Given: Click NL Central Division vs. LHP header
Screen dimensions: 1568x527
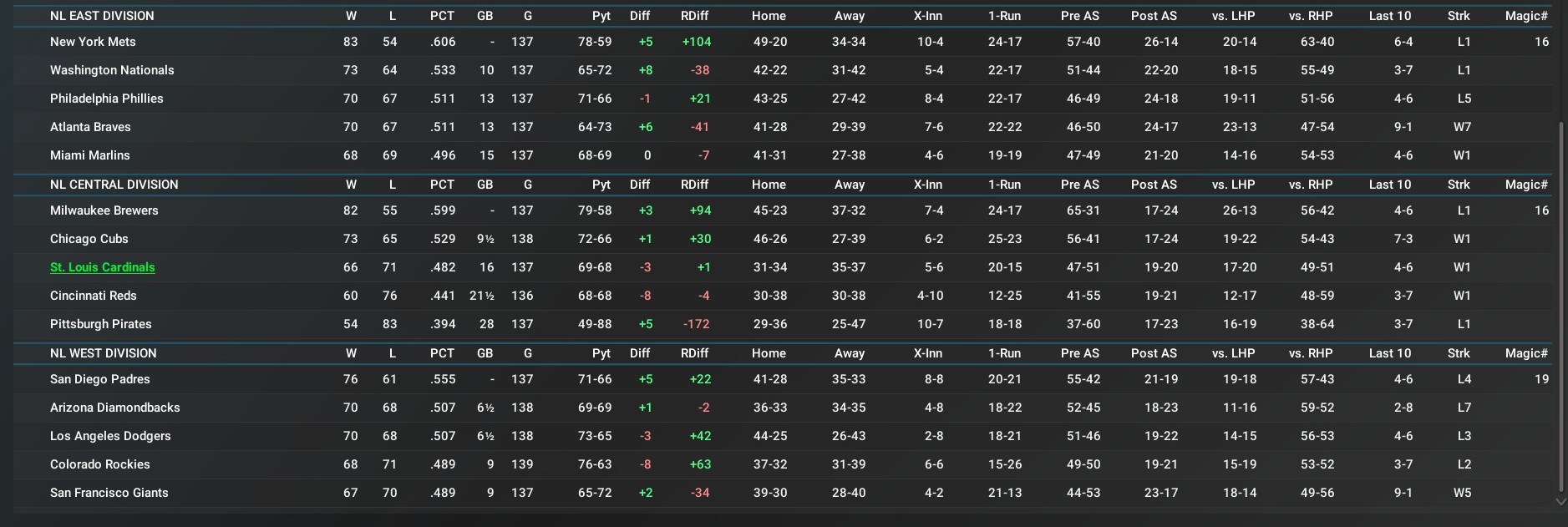Looking at the screenshot, I should coord(1233,185).
